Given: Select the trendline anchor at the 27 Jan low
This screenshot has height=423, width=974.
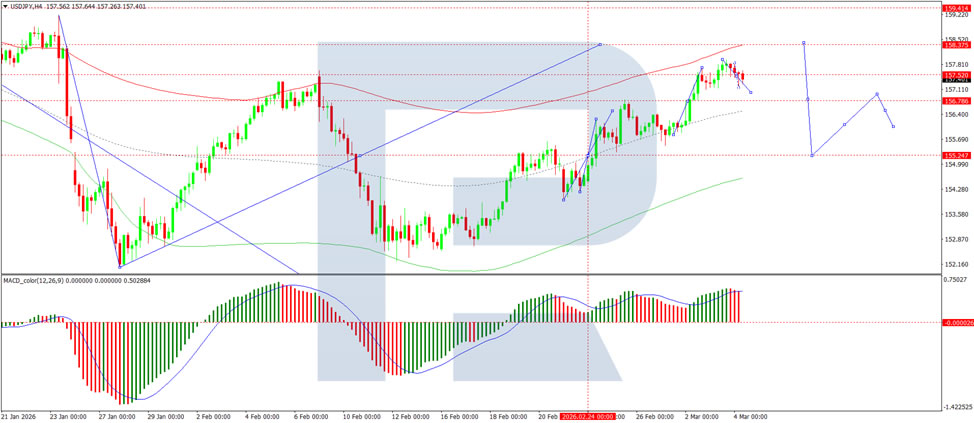Looking at the screenshot, I should [x=120, y=266].
